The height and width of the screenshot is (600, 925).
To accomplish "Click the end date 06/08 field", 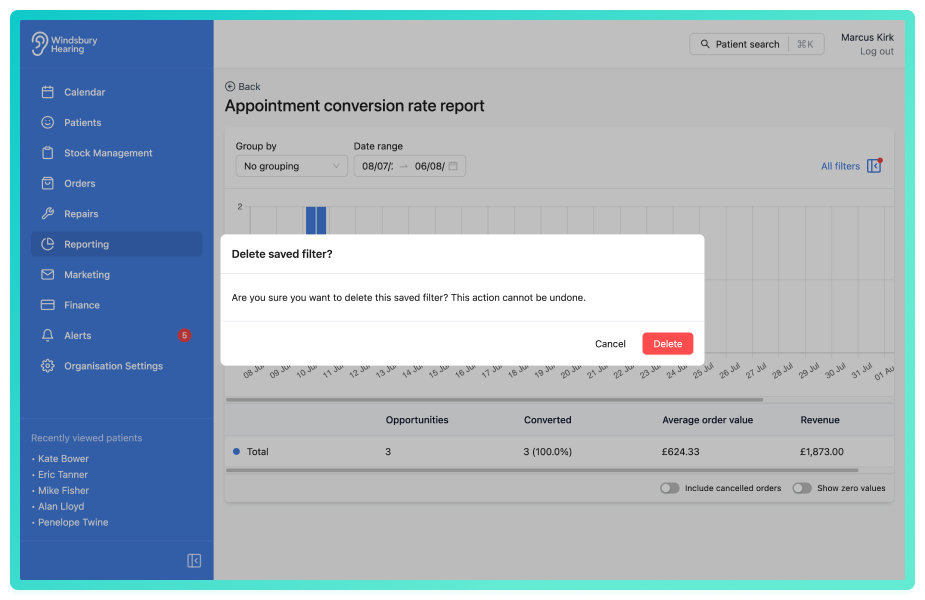I will (429, 166).
